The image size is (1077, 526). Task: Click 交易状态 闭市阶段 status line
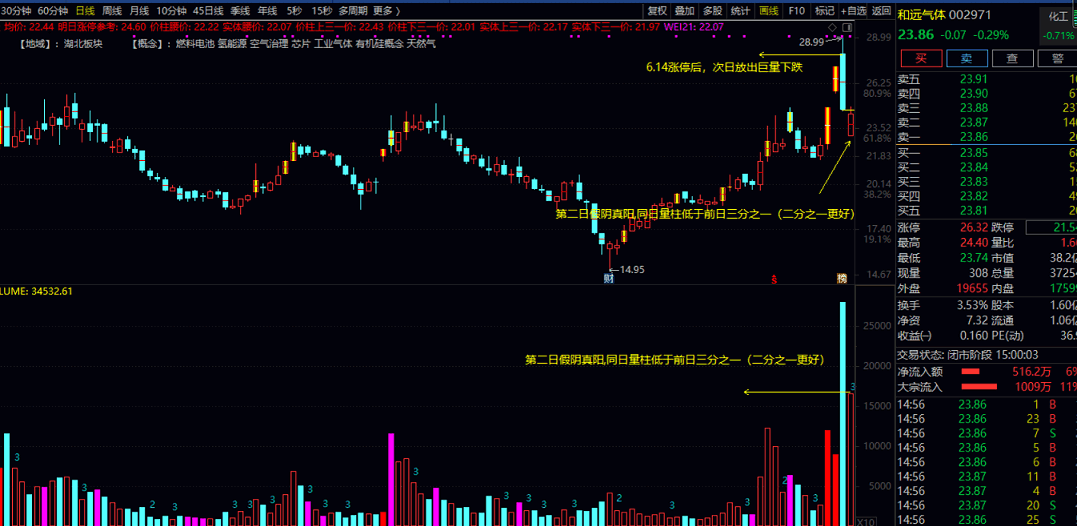[x=968, y=355]
